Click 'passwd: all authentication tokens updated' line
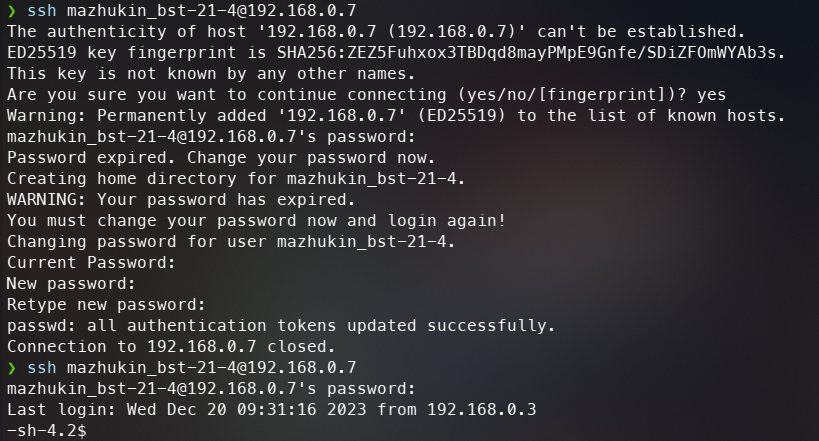This screenshot has height=441, width=819. pos(280,326)
